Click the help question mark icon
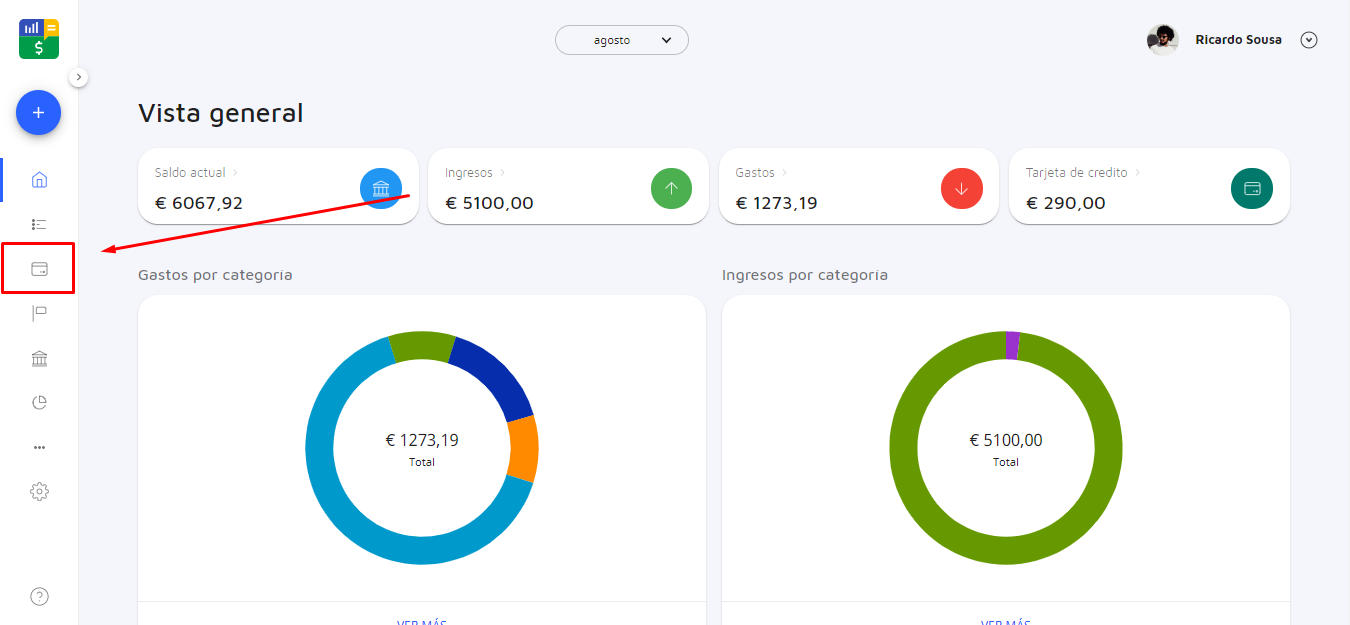1350x625 pixels. tap(39, 597)
